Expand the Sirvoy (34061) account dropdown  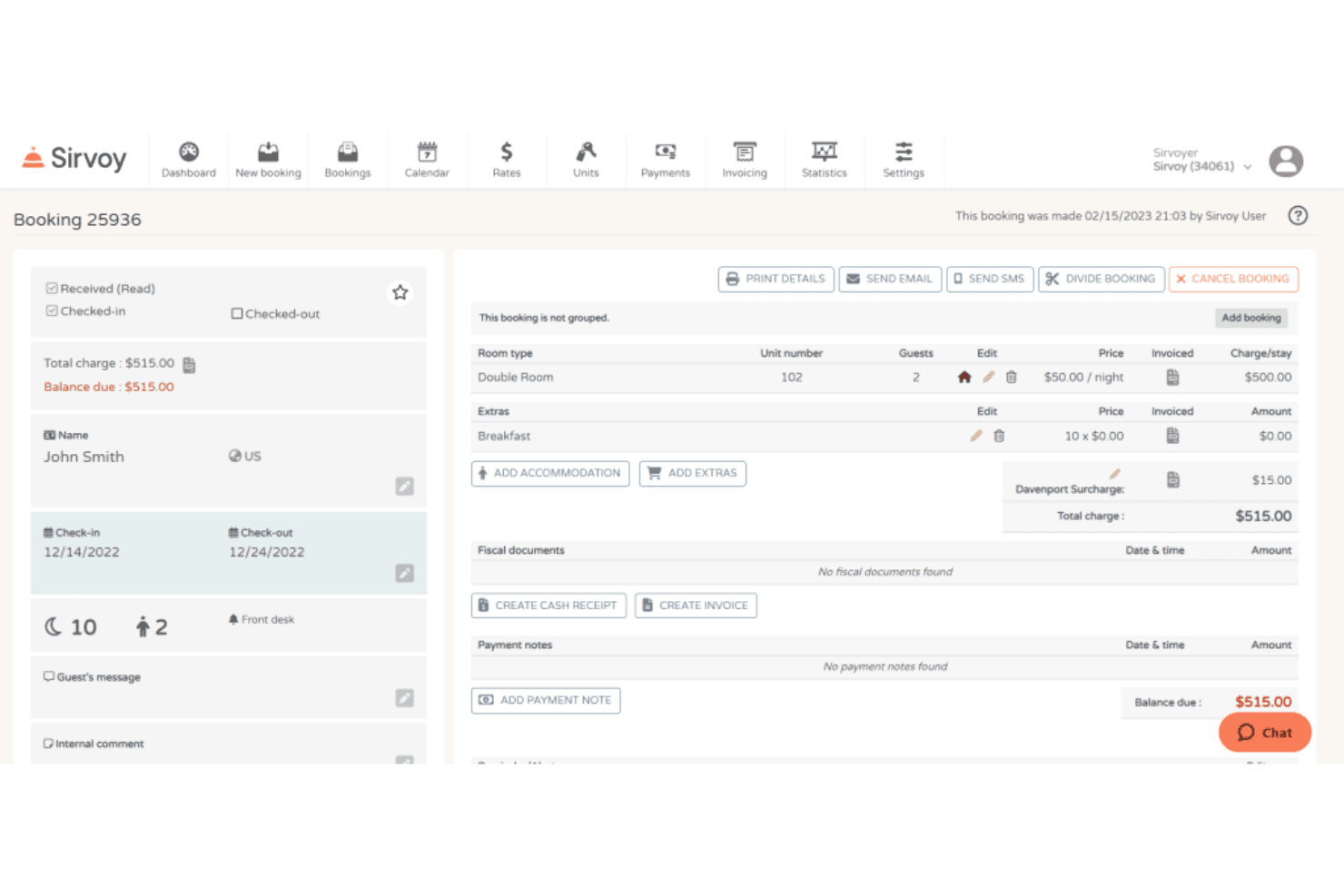coord(1202,166)
